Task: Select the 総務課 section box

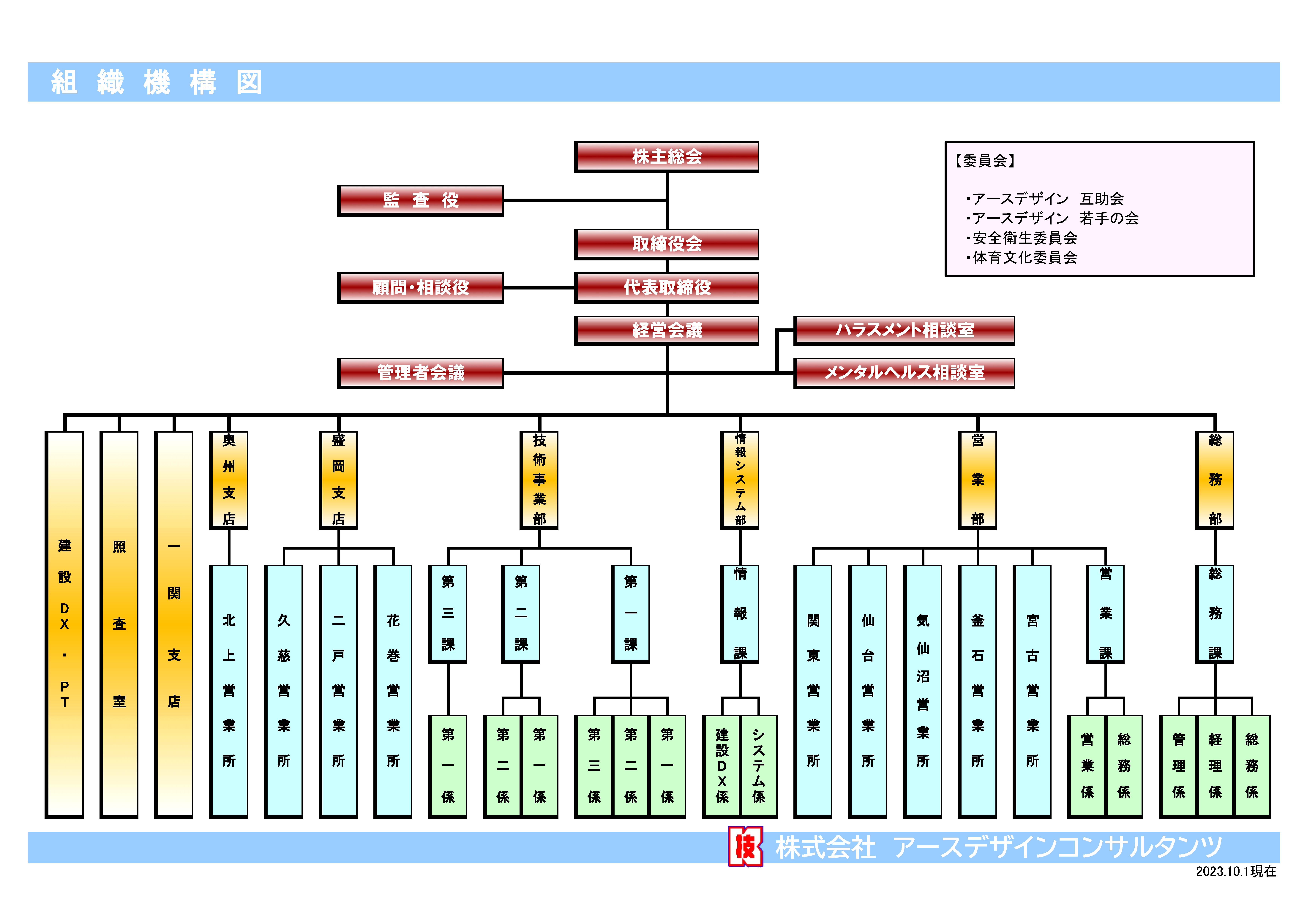Action: (1215, 614)
